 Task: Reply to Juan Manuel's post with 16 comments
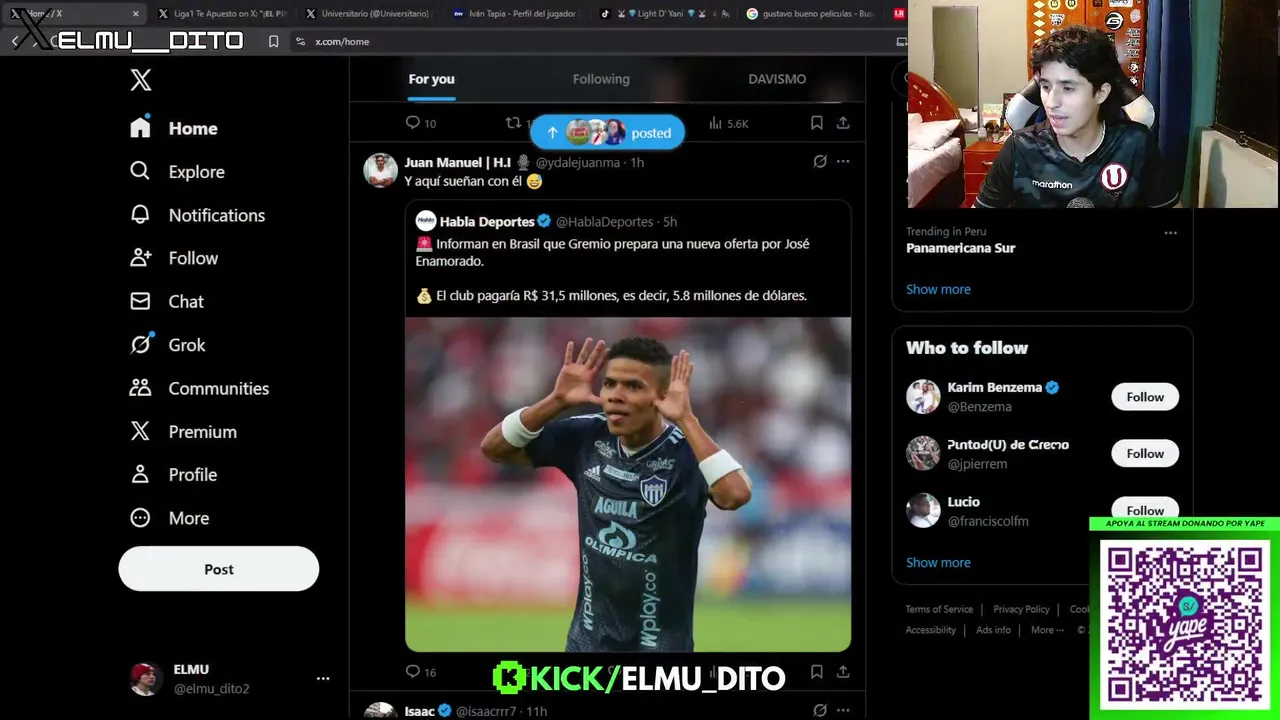pyautogui.click(x=412, y=672)
